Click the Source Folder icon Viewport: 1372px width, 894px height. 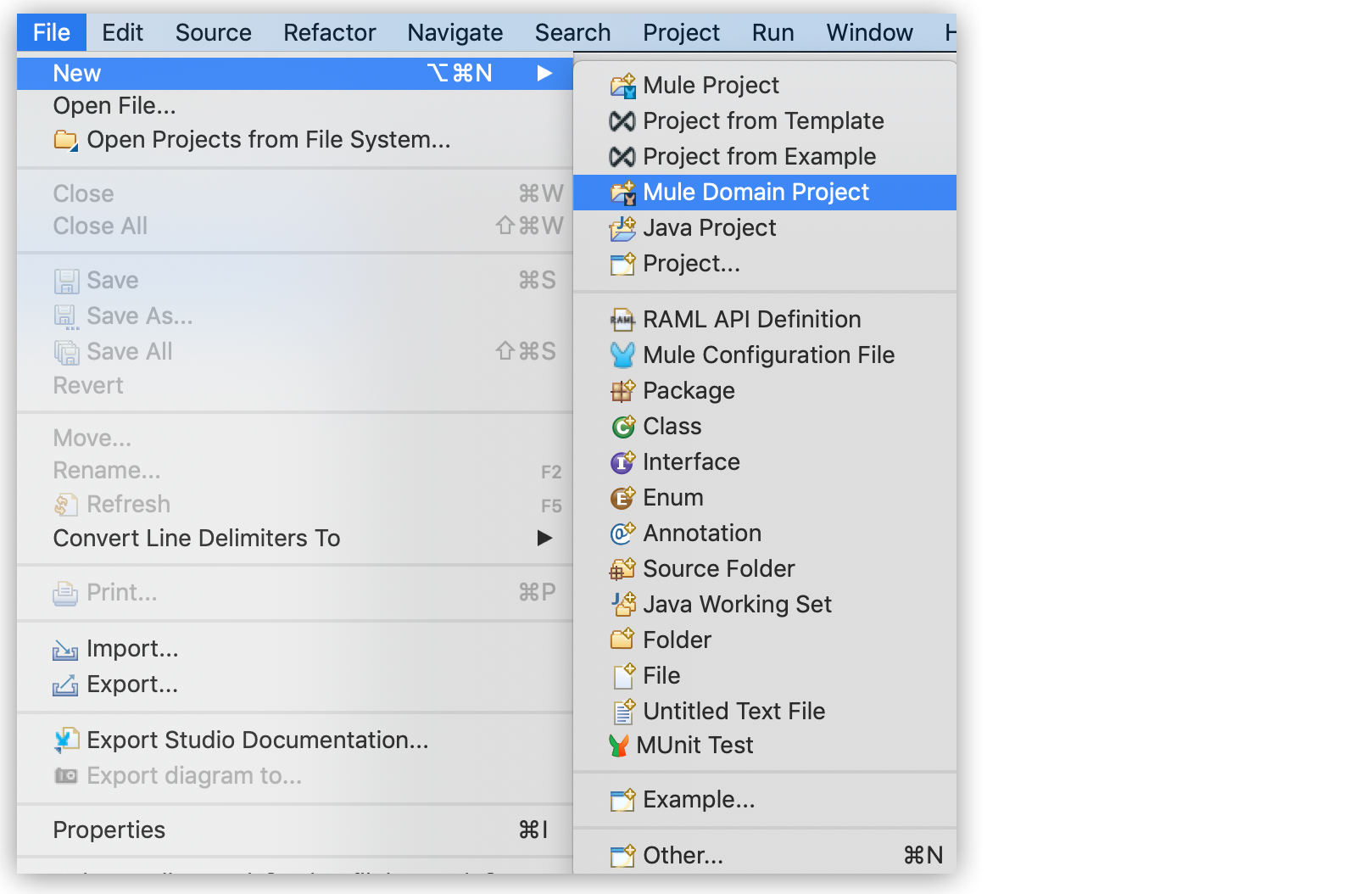coord(624,568)
